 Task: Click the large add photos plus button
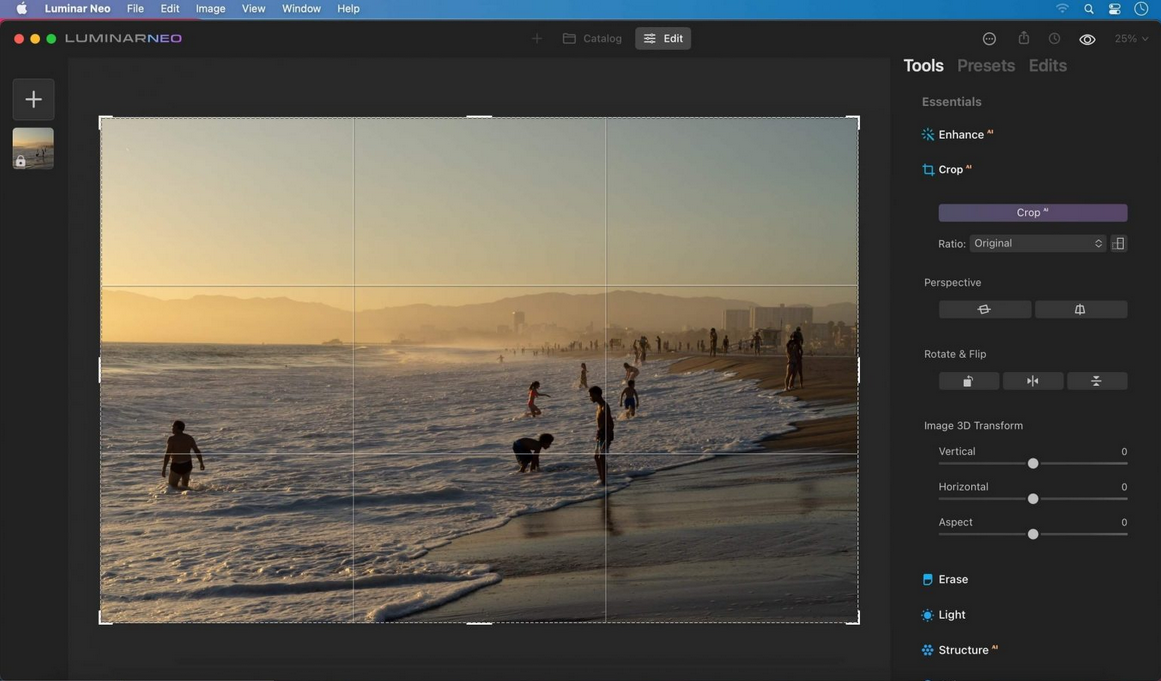33,99
